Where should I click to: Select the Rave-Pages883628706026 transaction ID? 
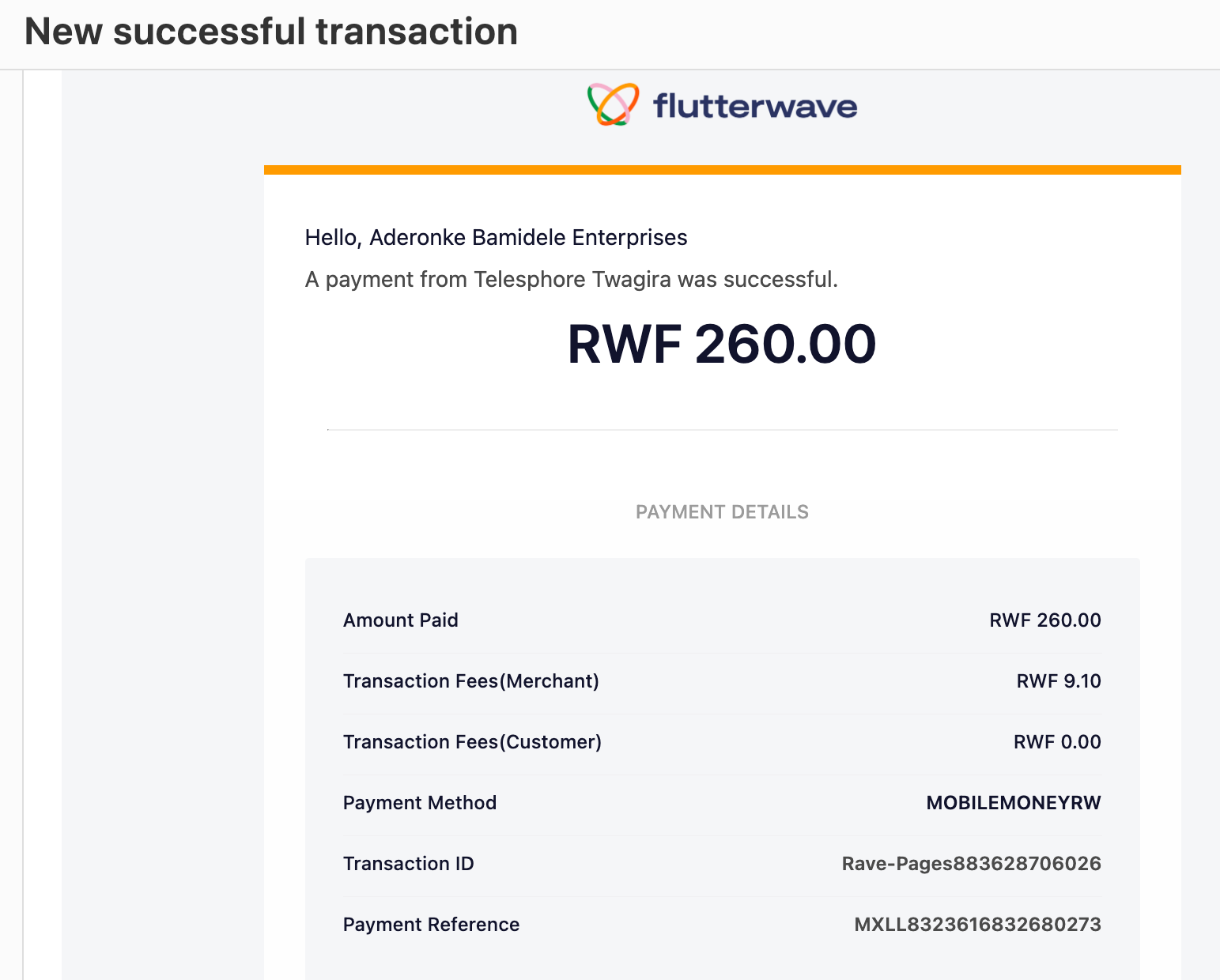click(x=972, y=864)
